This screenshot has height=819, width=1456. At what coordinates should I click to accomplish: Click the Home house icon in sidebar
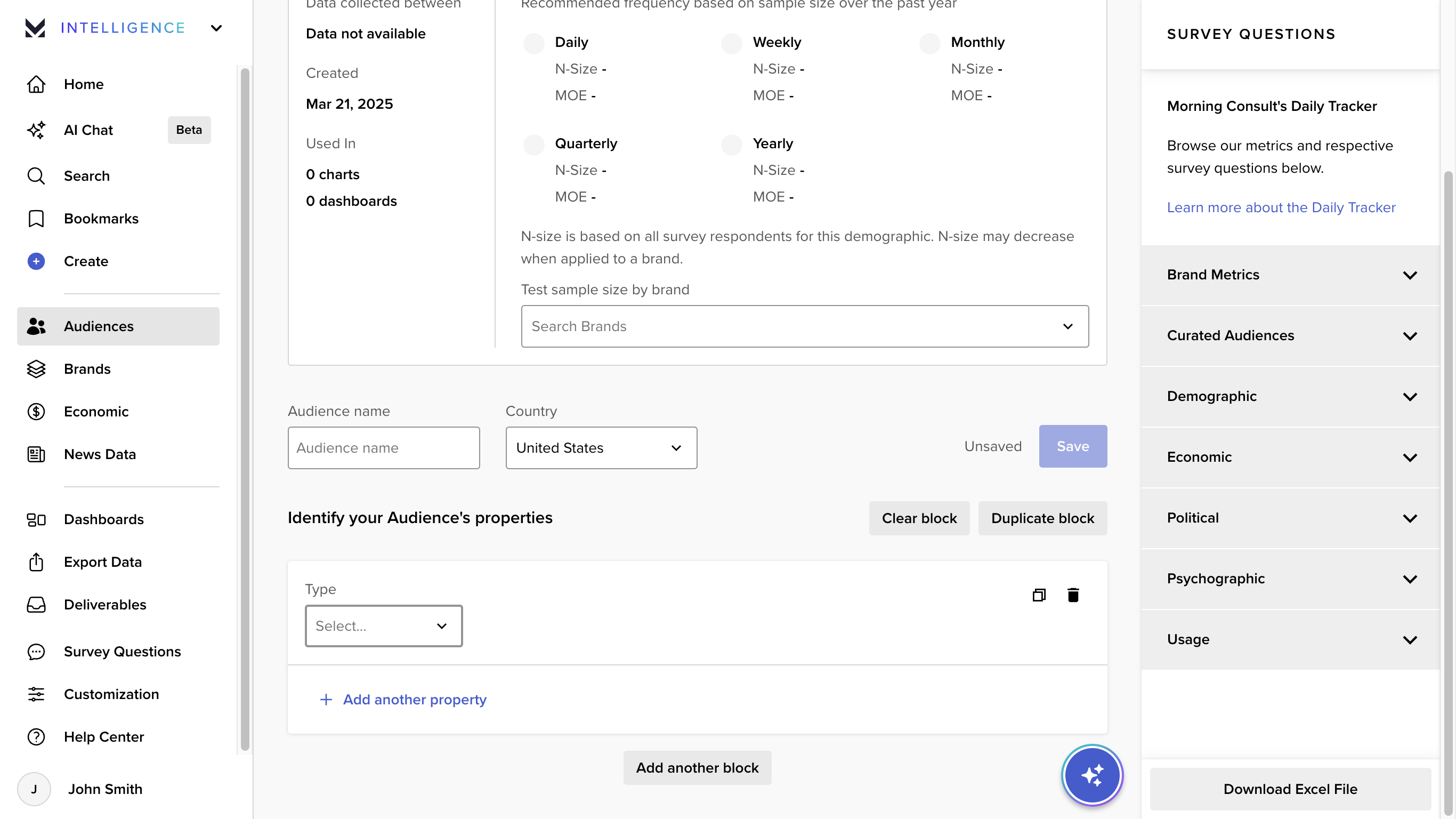coord(36,84)
